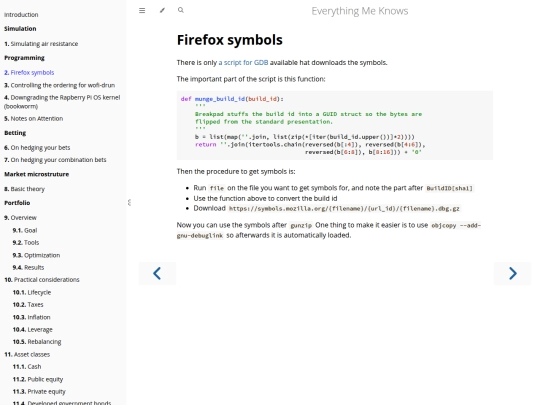This screenshot has height=405, width=540.
Task: Open Downgrading the Rapberry Pi OS kernel
Action: pos(62,102)
